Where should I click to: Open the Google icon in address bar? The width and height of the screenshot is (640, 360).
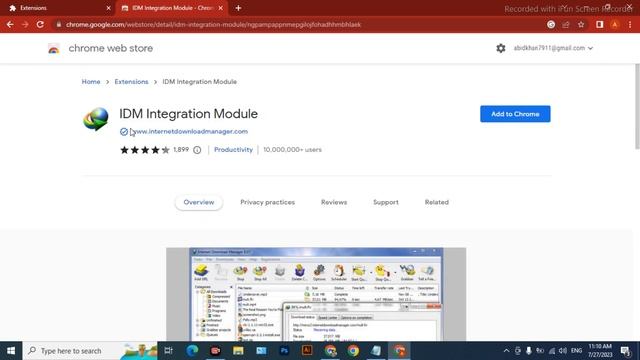(x=551, y=24)
